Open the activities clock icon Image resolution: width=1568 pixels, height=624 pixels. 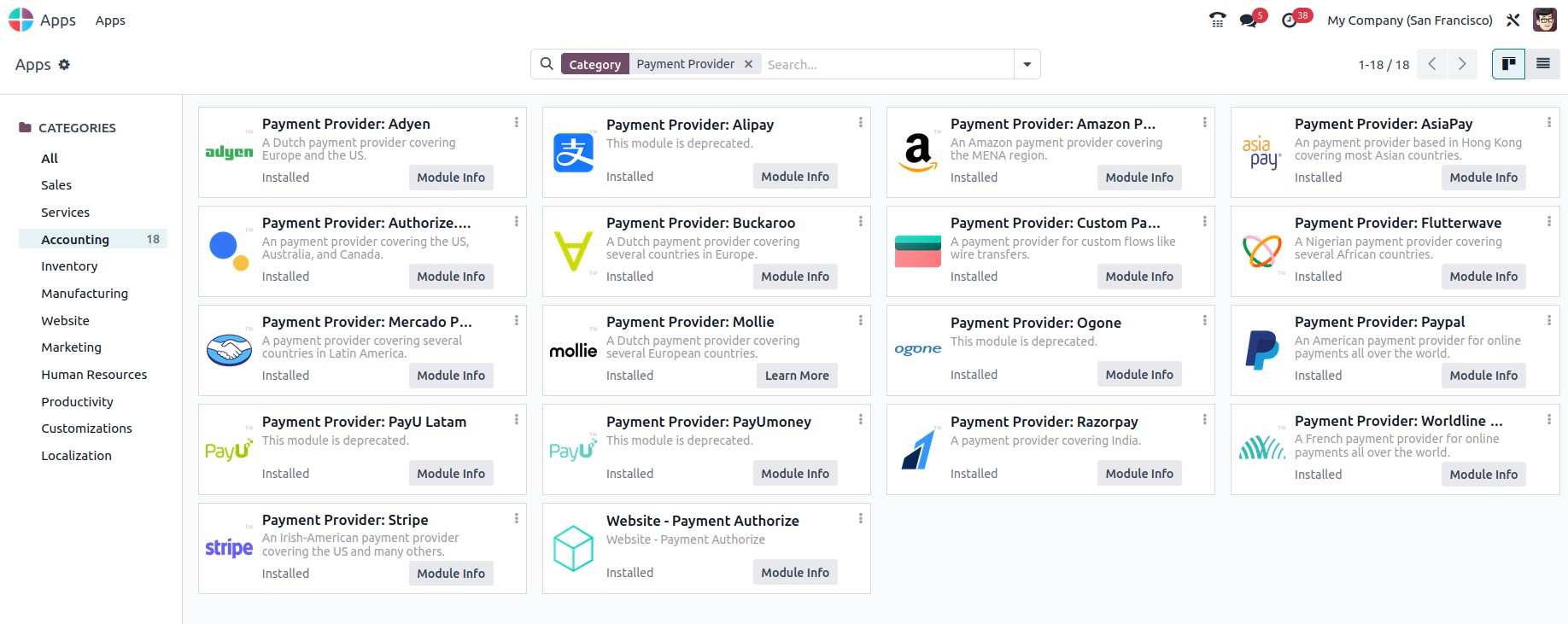tap(1290, 20)
